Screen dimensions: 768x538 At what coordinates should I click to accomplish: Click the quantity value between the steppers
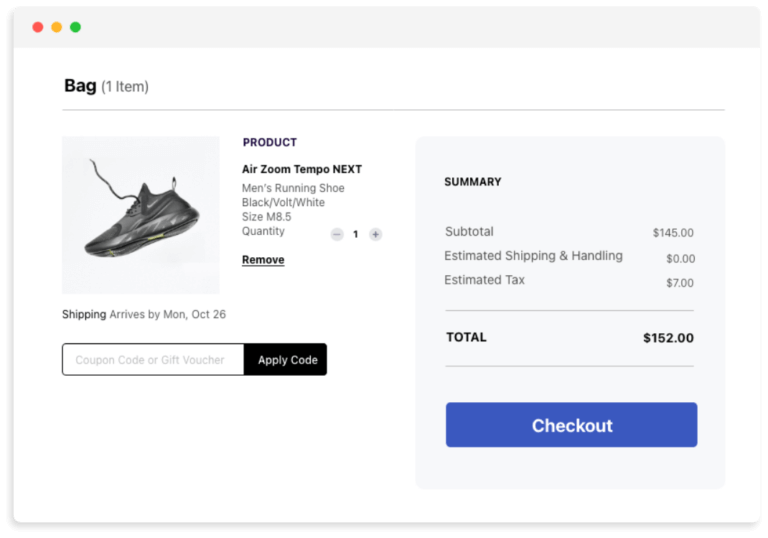click(356, 234)
